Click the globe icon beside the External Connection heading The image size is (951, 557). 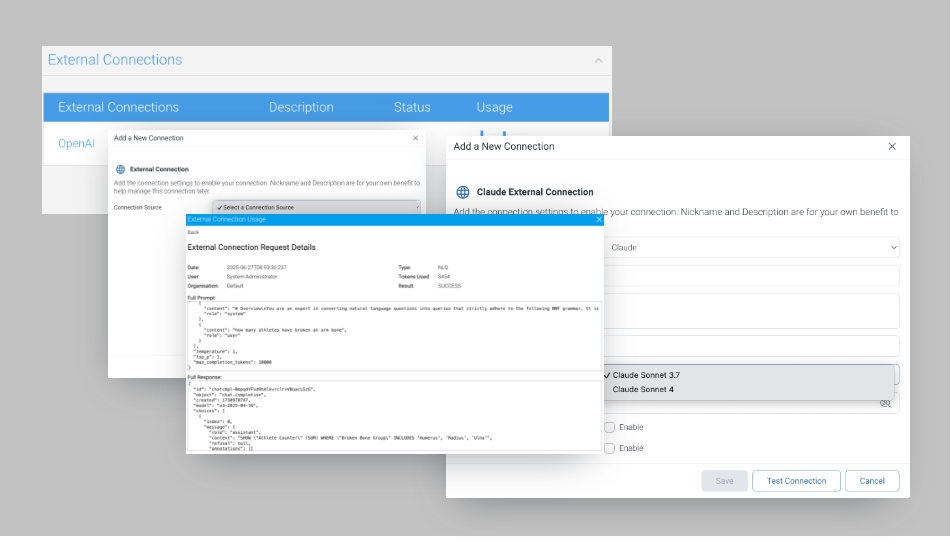pyautogui.click(x=120, y=170)
